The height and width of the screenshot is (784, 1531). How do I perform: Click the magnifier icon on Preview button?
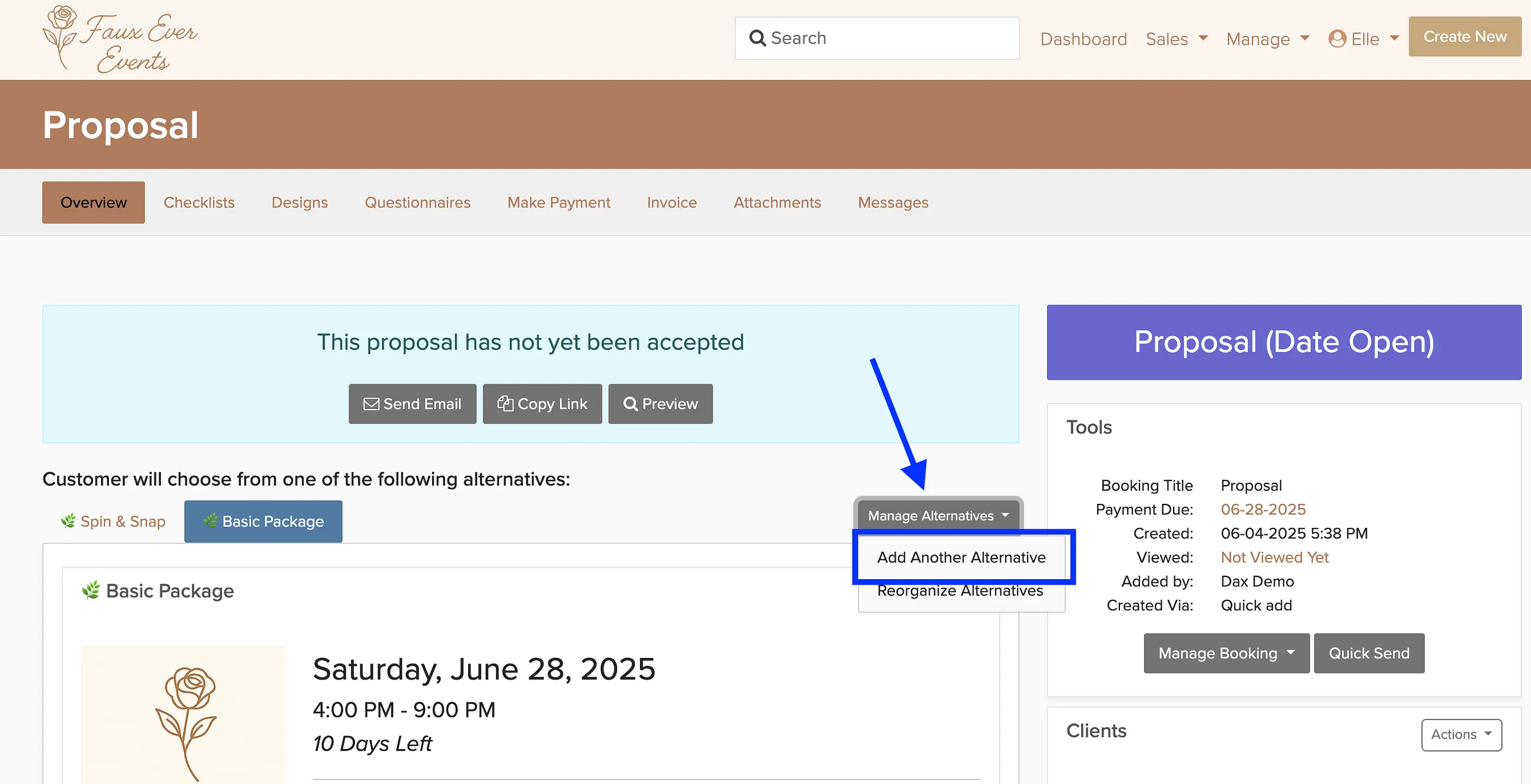click(631, 404)
